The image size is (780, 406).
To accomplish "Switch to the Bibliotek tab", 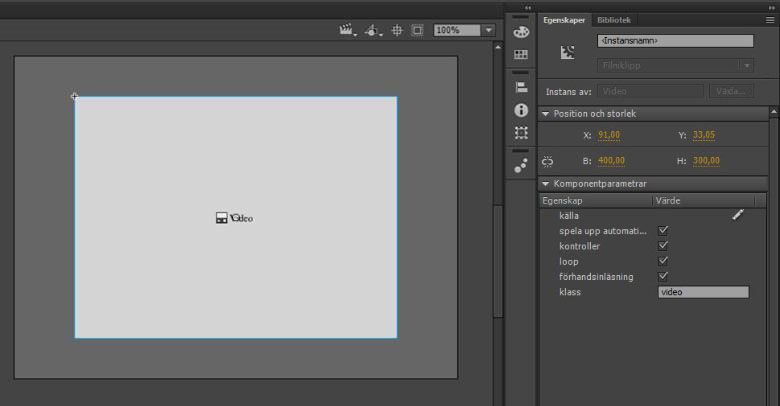I will tap(613, 20).
